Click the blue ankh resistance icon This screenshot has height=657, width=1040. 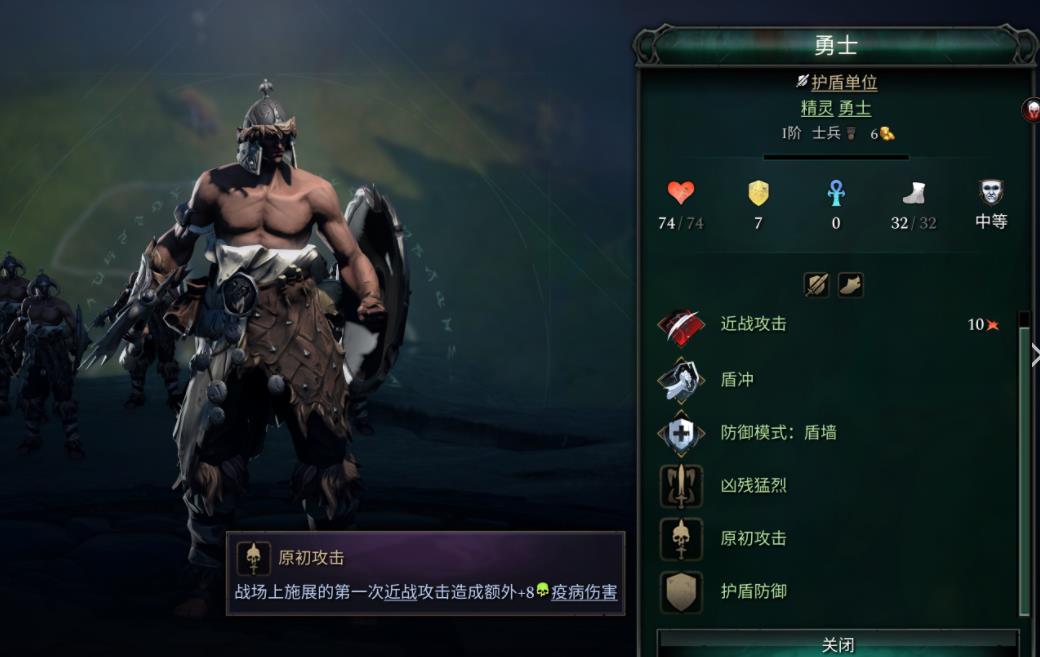[x=836, y=193]
